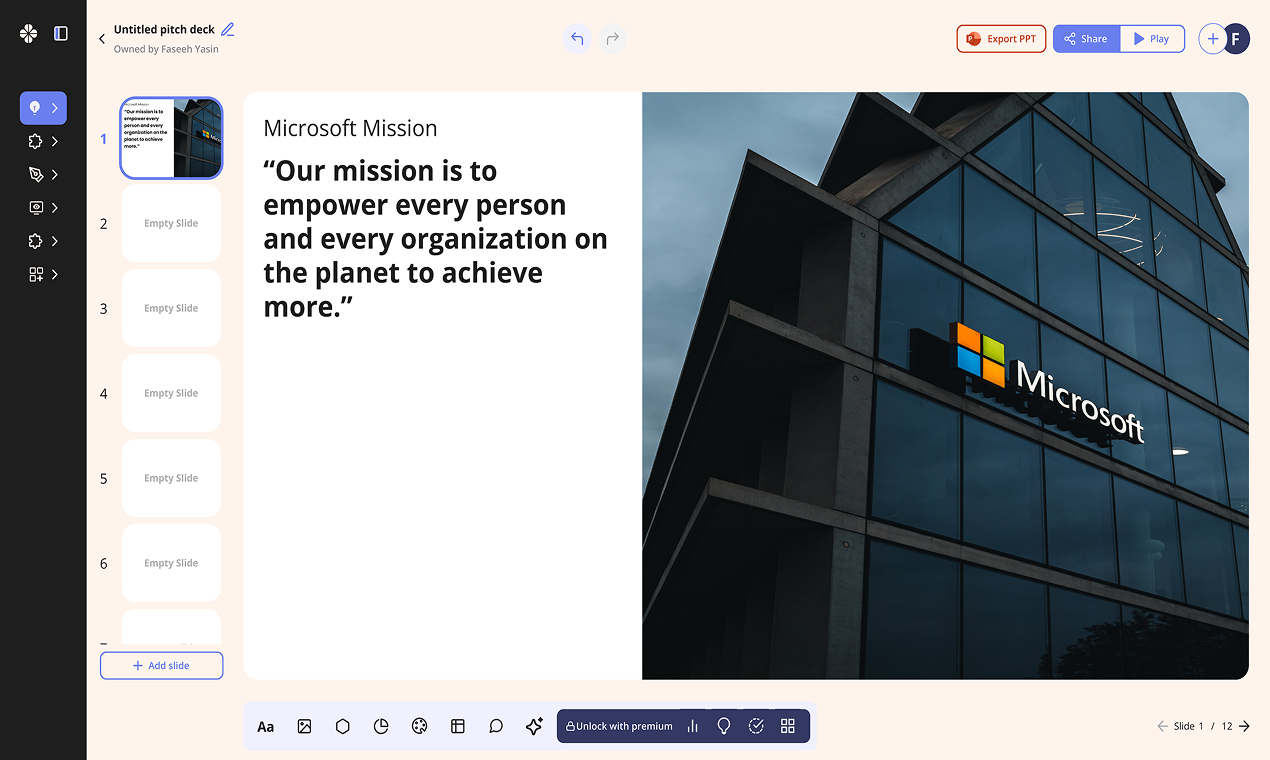Open the AI sparkle tool
1270x760 pixels.
[x=534, y=727]
